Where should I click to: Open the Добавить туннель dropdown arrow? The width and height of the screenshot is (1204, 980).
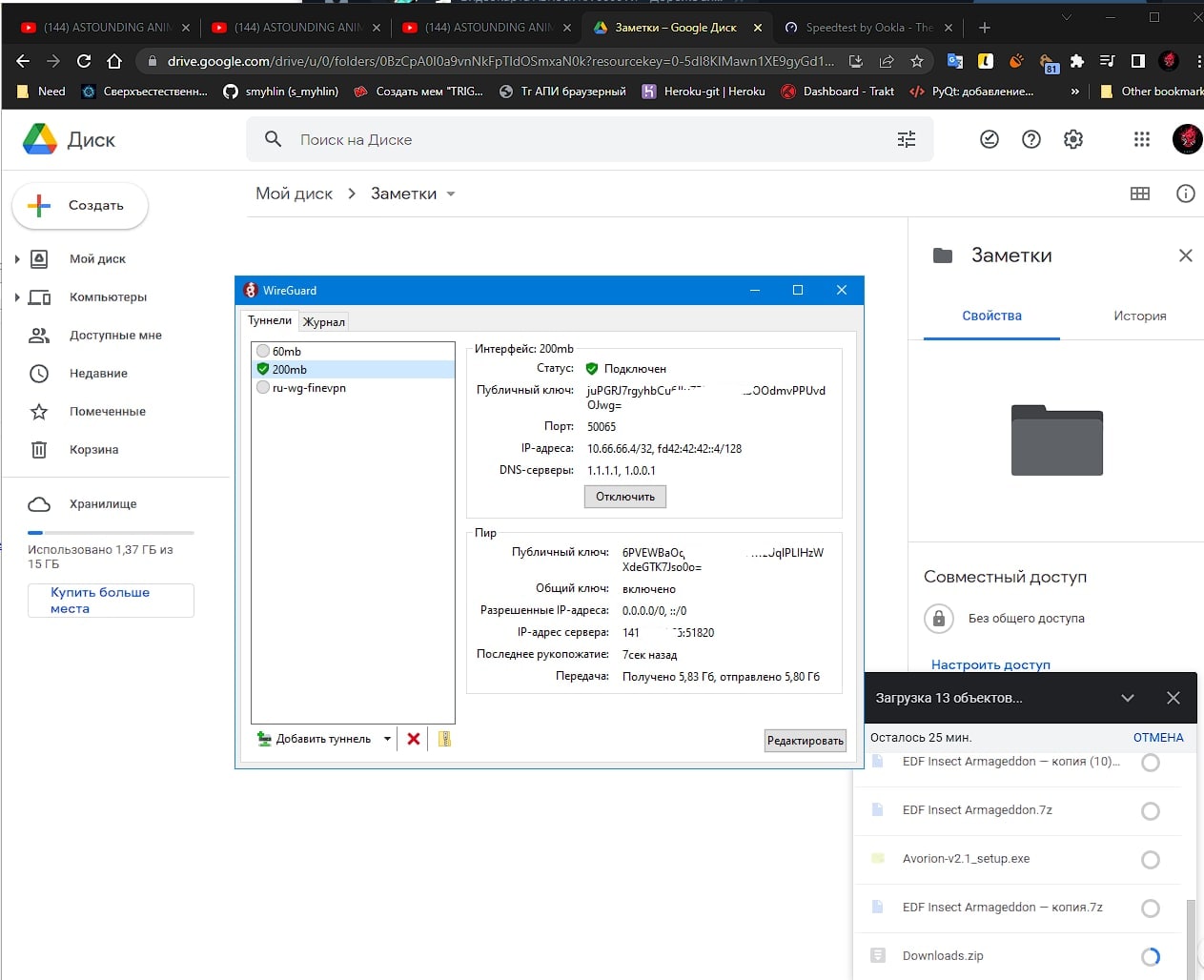[x=387, y=739]
